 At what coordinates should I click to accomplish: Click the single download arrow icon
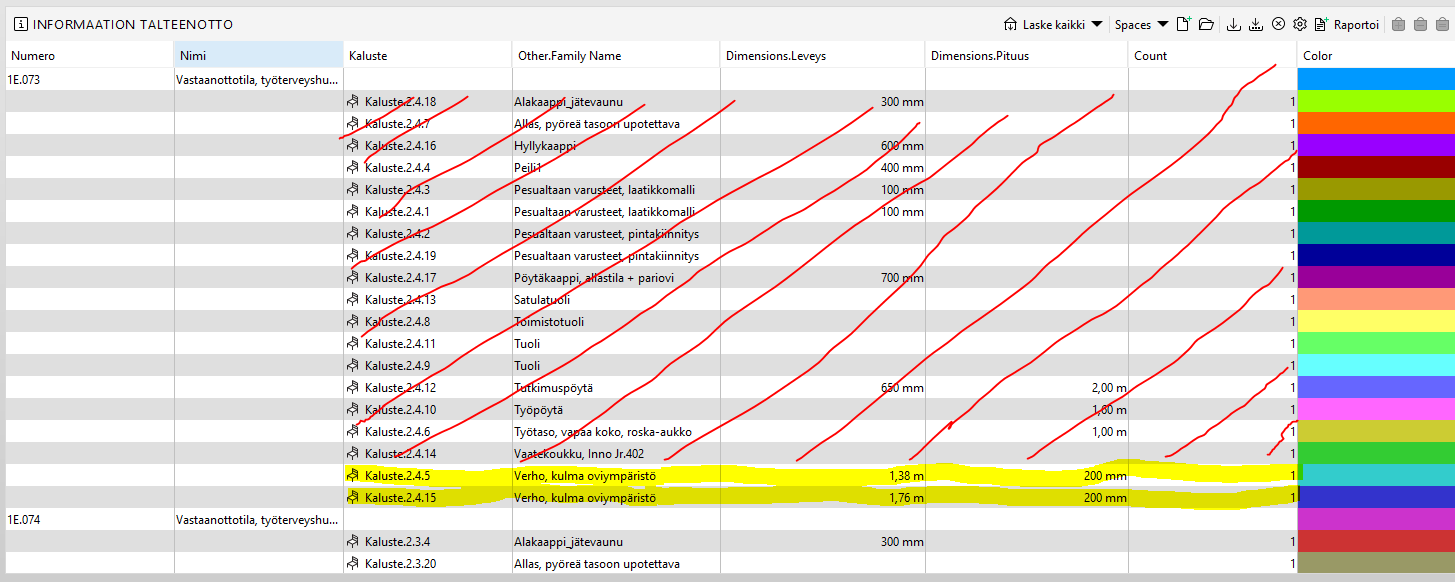point(1233,24)
